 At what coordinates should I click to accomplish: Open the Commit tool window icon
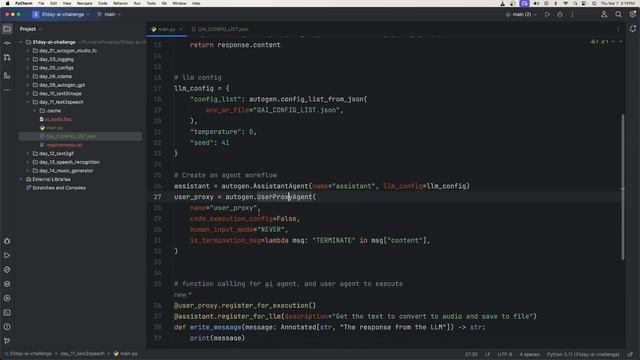7,43
